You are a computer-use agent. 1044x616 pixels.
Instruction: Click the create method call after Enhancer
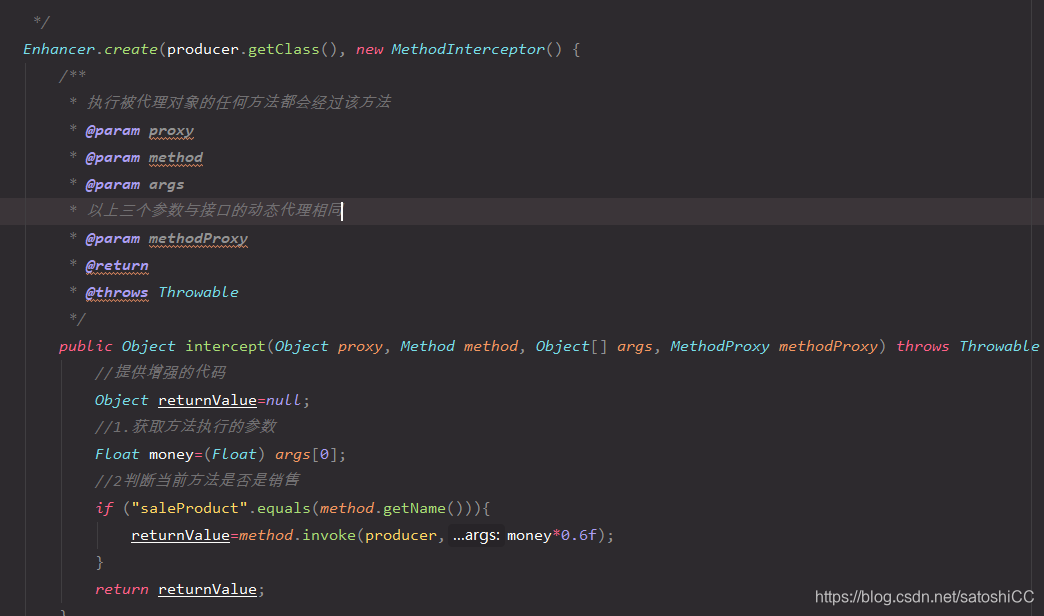pos(130,49)
